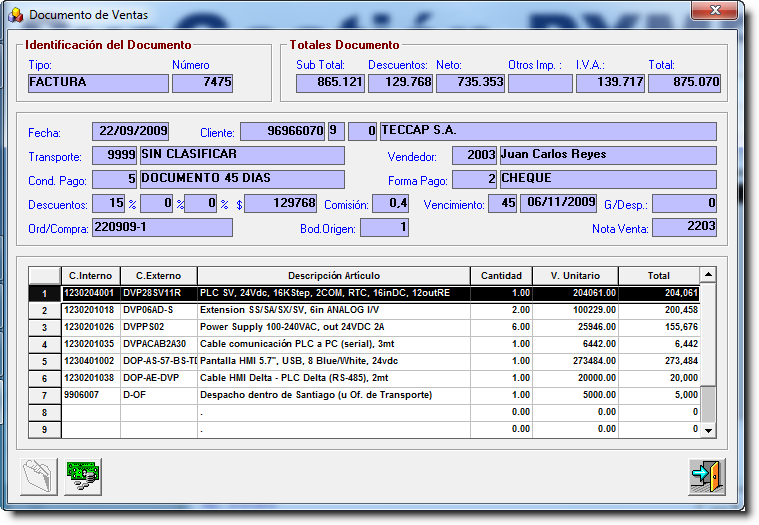759x525 pixels.
Task: Click description Despacho dentro de Santiago
Action: (x=334, y=395)
